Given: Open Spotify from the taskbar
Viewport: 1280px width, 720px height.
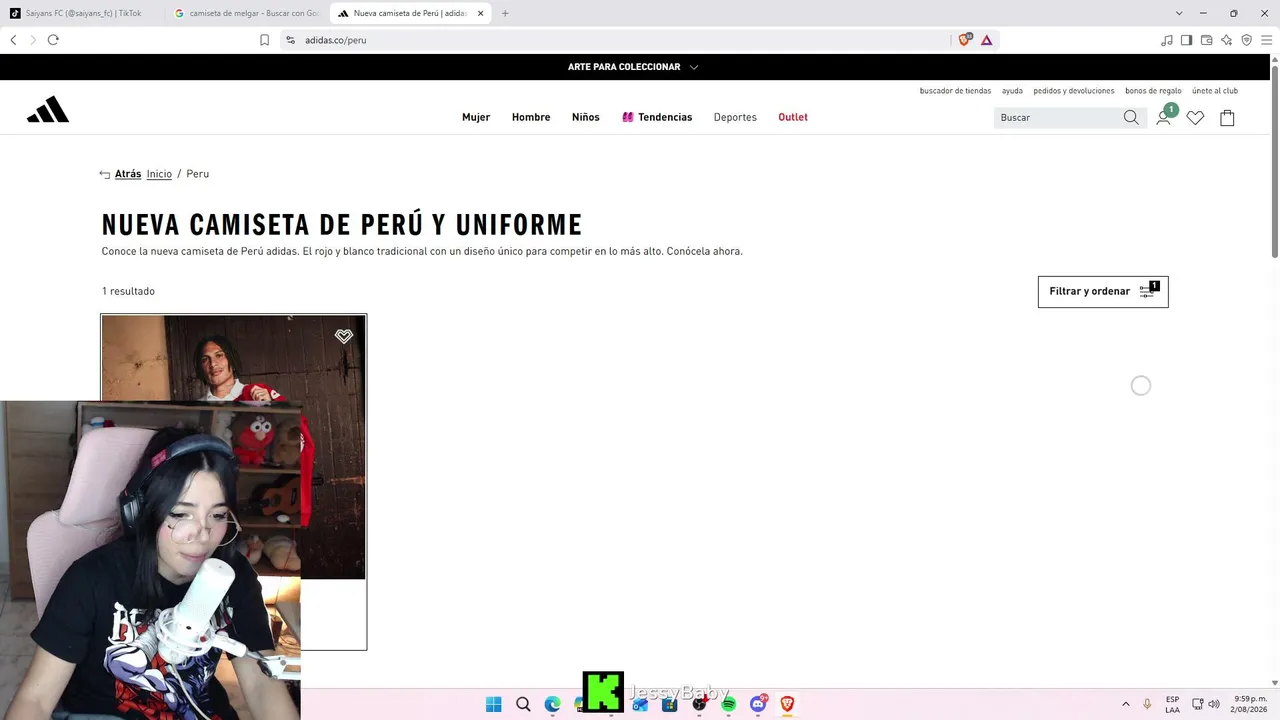Looking at the screenshot, I should (x=729, y=704).
